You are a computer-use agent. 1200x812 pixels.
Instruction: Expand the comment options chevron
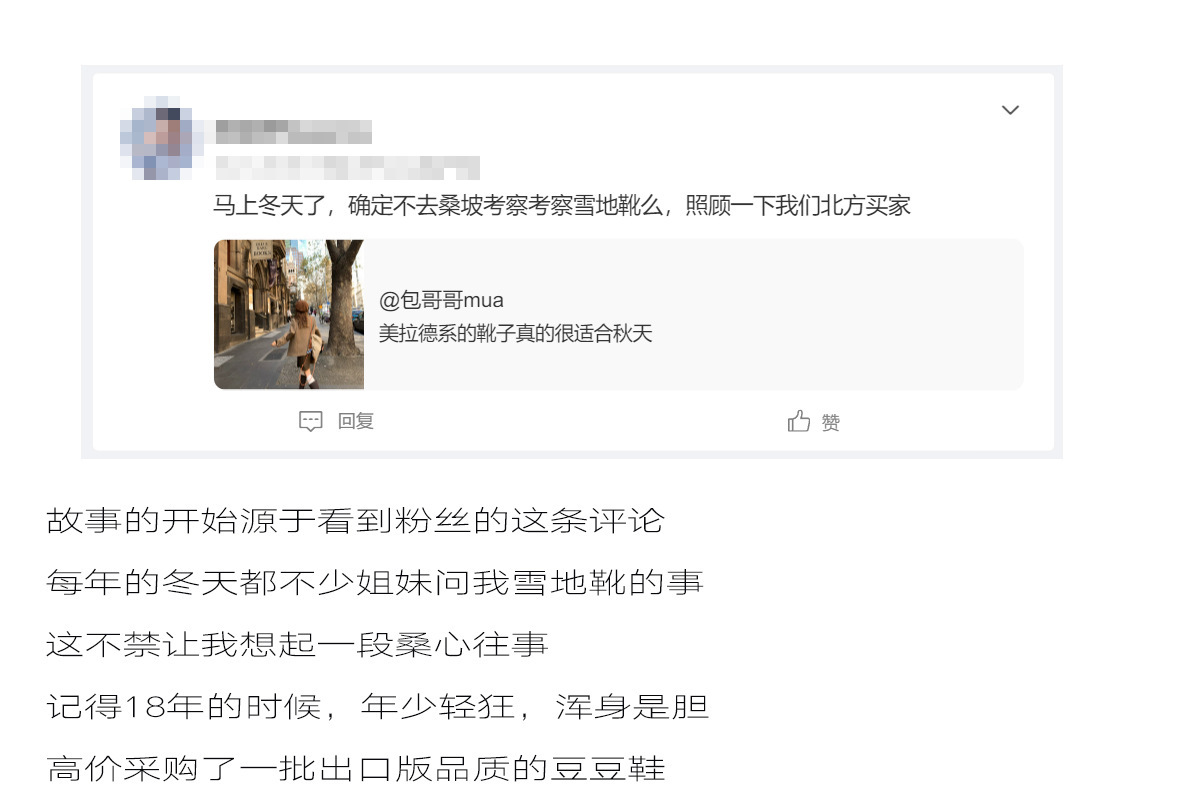[1010, 110]
